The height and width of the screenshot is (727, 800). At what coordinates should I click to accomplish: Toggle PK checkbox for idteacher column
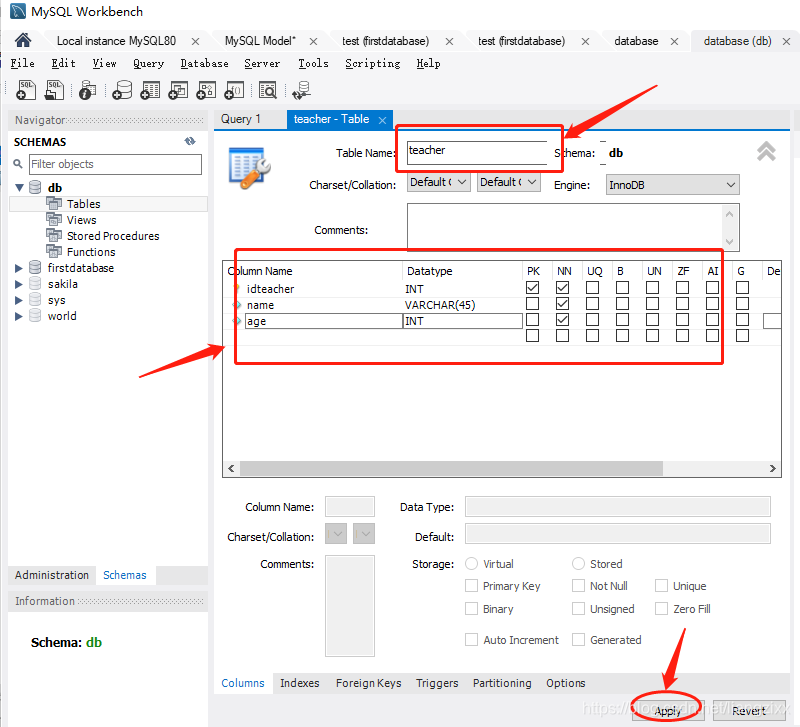[x=532, y=288]
